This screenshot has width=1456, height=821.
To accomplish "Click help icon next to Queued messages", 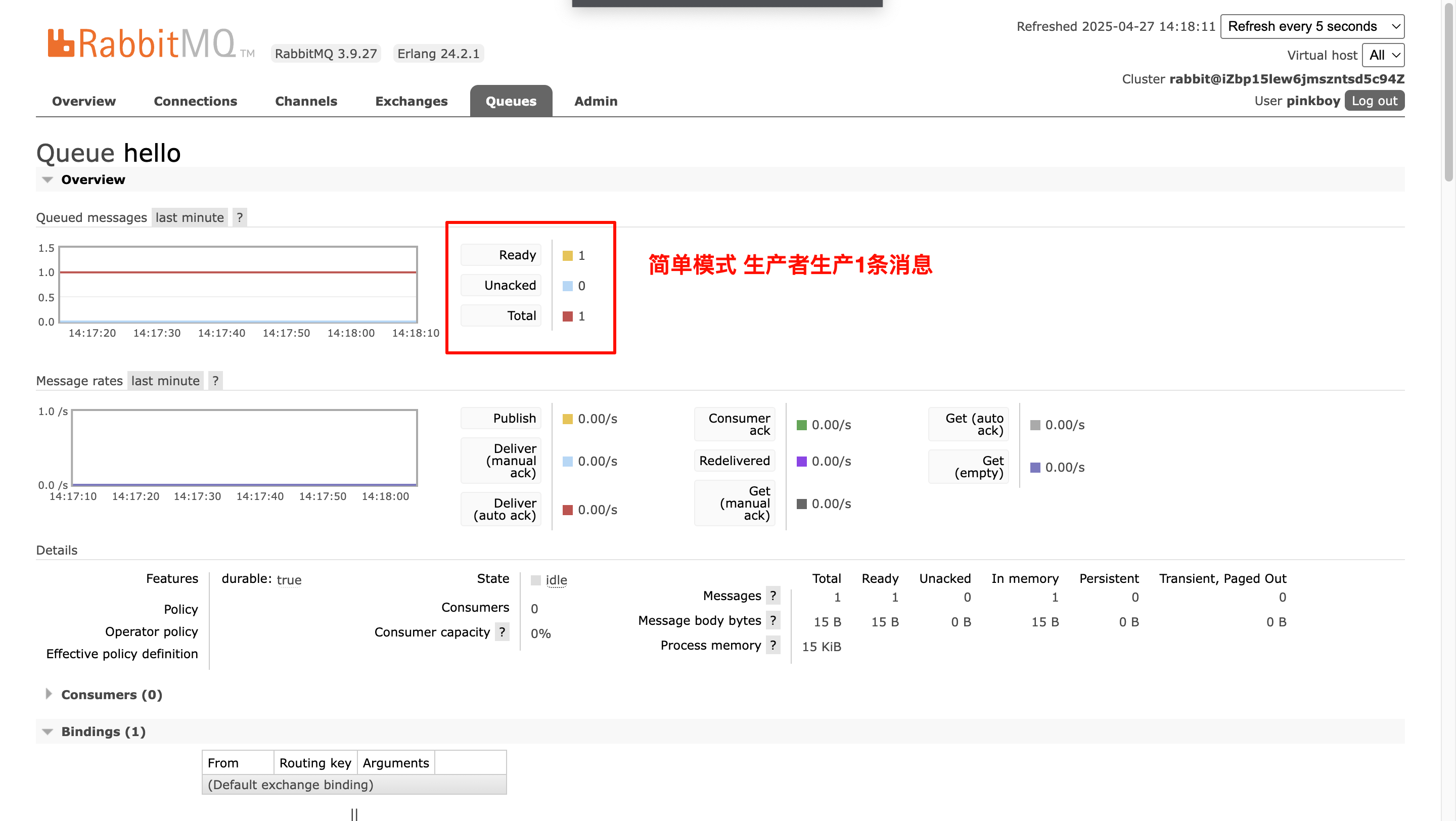I will click(x=240, y=217).
